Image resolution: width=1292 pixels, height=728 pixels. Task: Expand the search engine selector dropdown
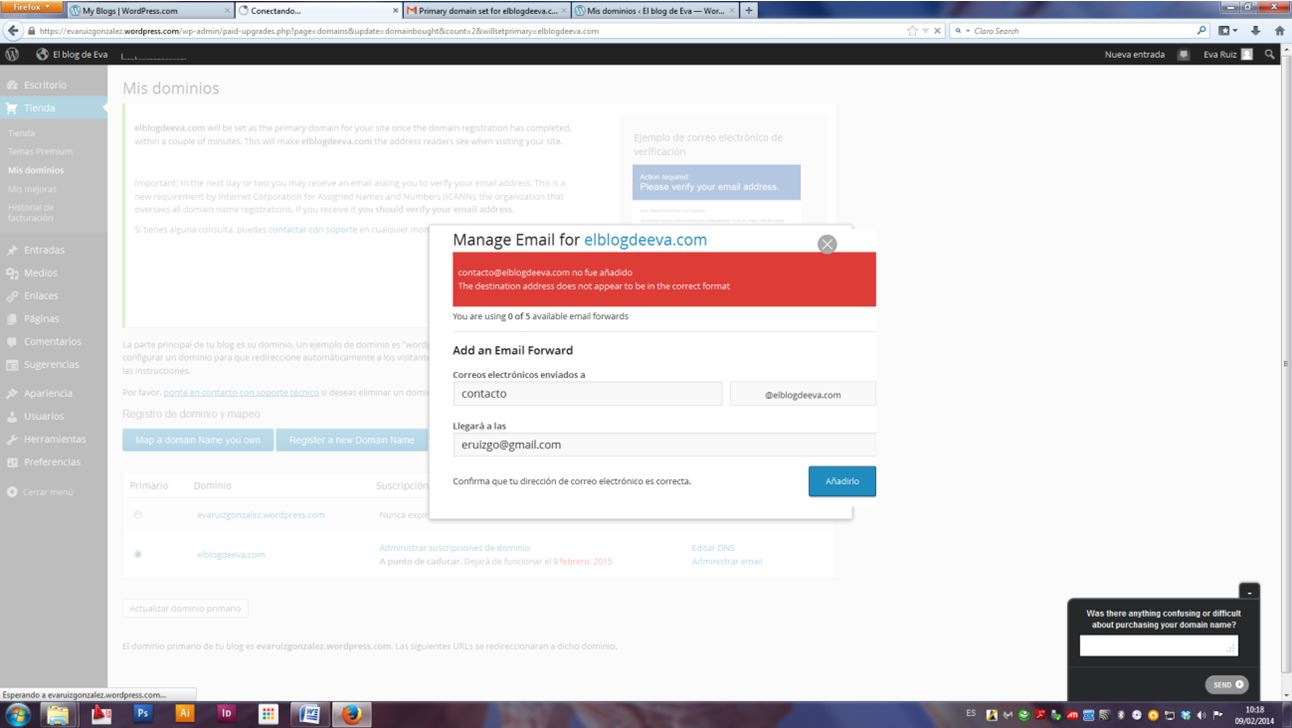962,31
